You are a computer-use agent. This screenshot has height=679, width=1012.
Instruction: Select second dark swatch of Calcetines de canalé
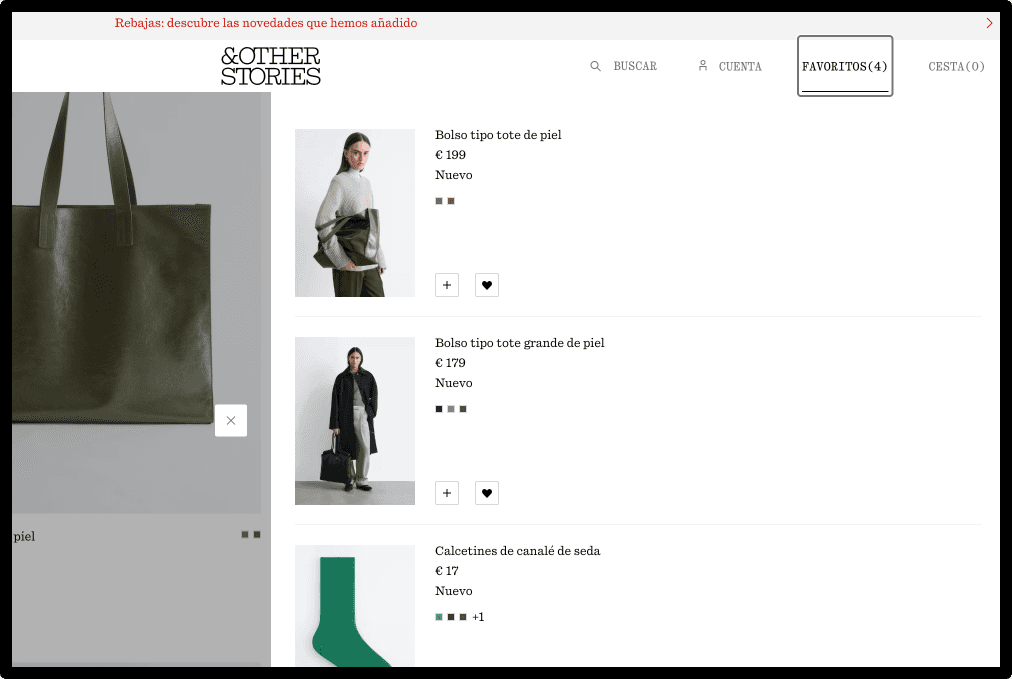451,617
